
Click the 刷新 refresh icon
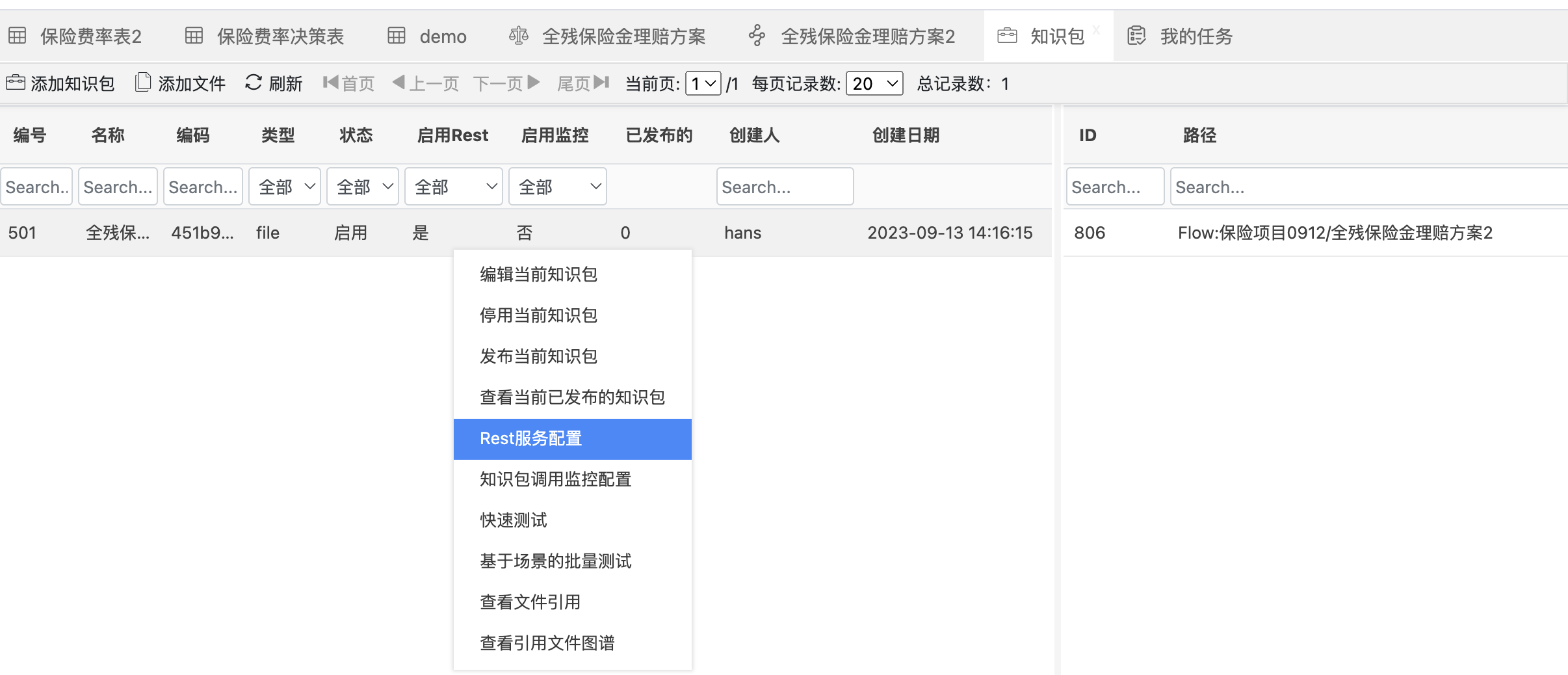(x=254, y=83)
